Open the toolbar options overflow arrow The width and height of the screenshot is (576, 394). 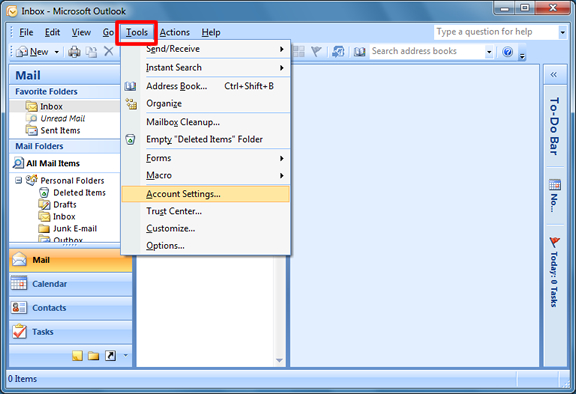522,54
